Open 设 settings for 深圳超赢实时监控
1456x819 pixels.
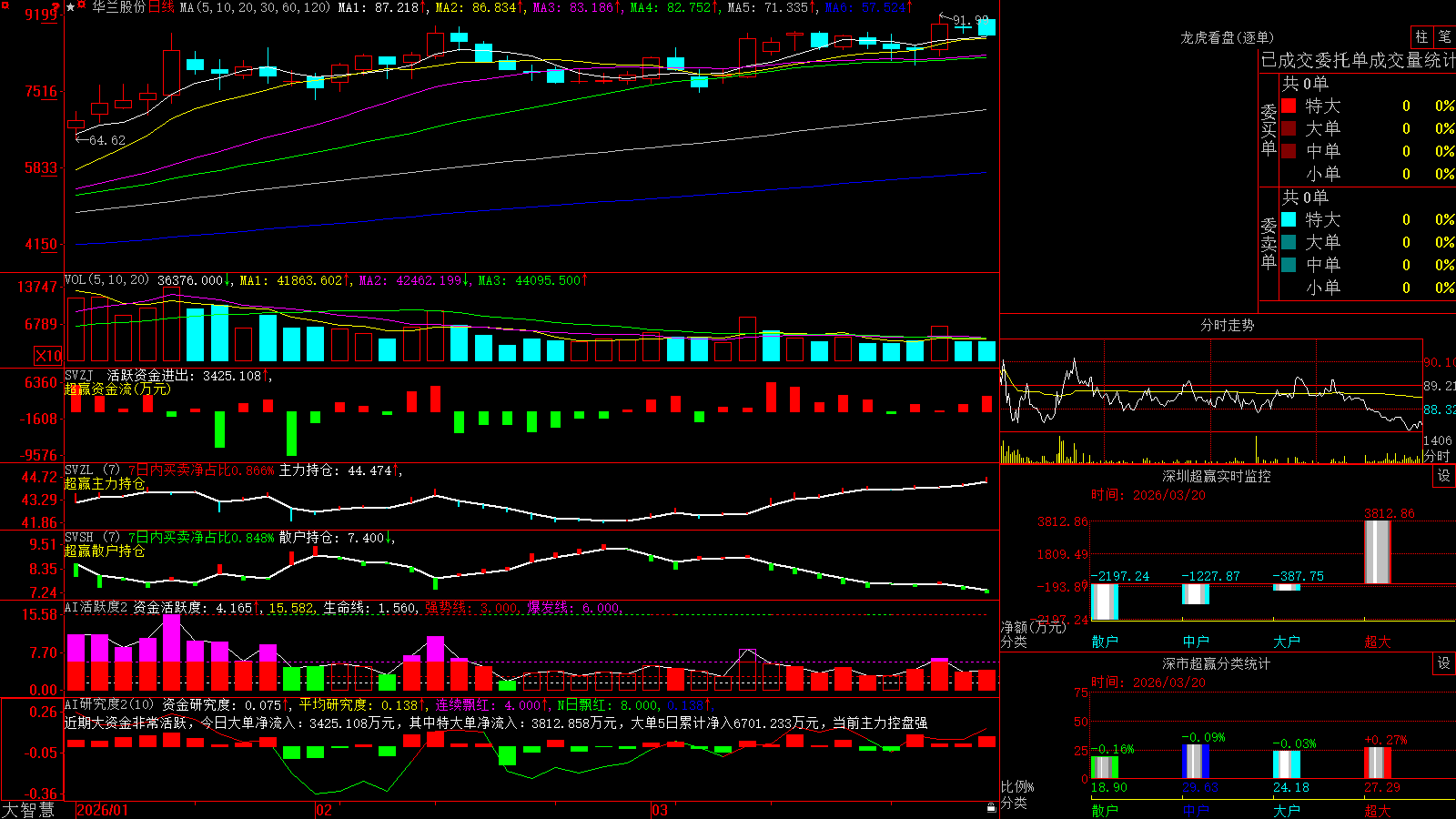click(1444, 476)
